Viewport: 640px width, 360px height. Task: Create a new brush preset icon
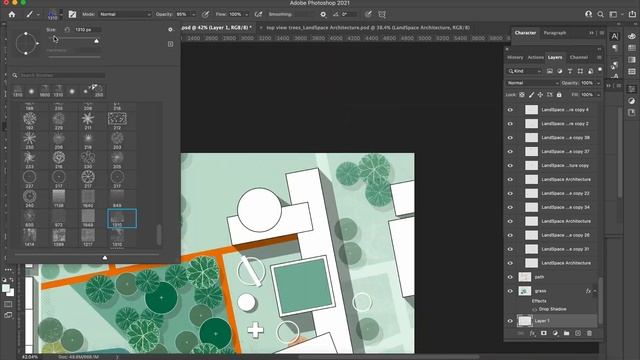point(171,44)
